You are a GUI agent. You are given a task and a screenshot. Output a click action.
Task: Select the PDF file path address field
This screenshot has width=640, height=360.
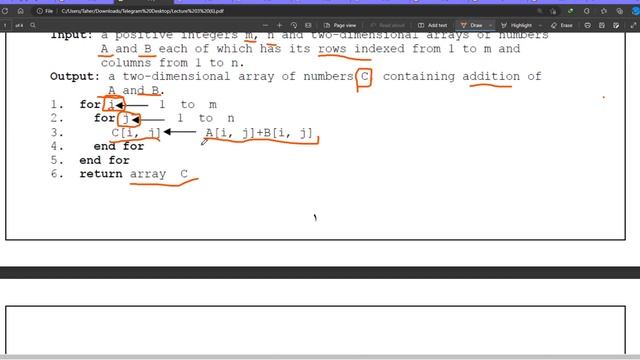[142, 11]
